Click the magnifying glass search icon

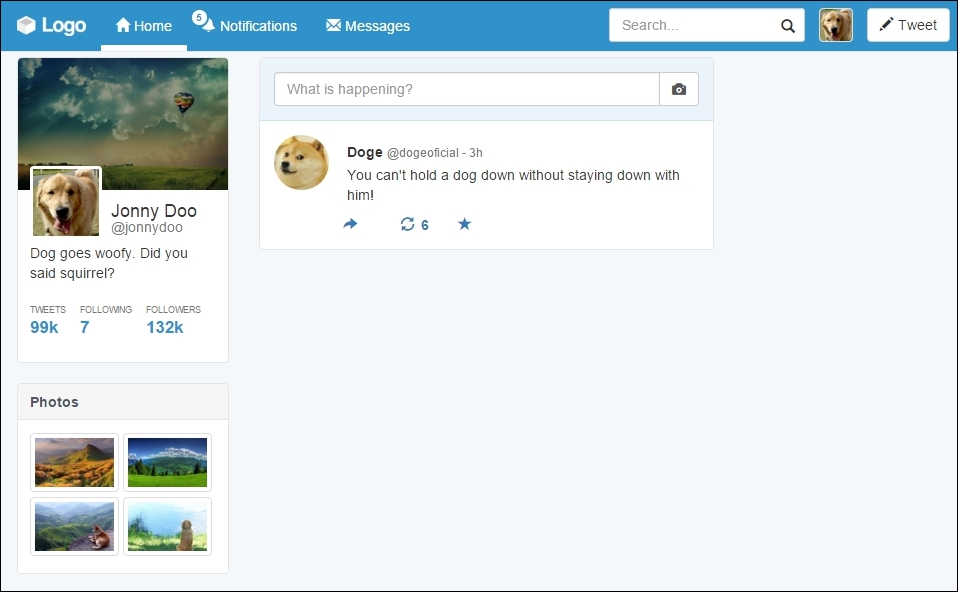tap(788, 26)
